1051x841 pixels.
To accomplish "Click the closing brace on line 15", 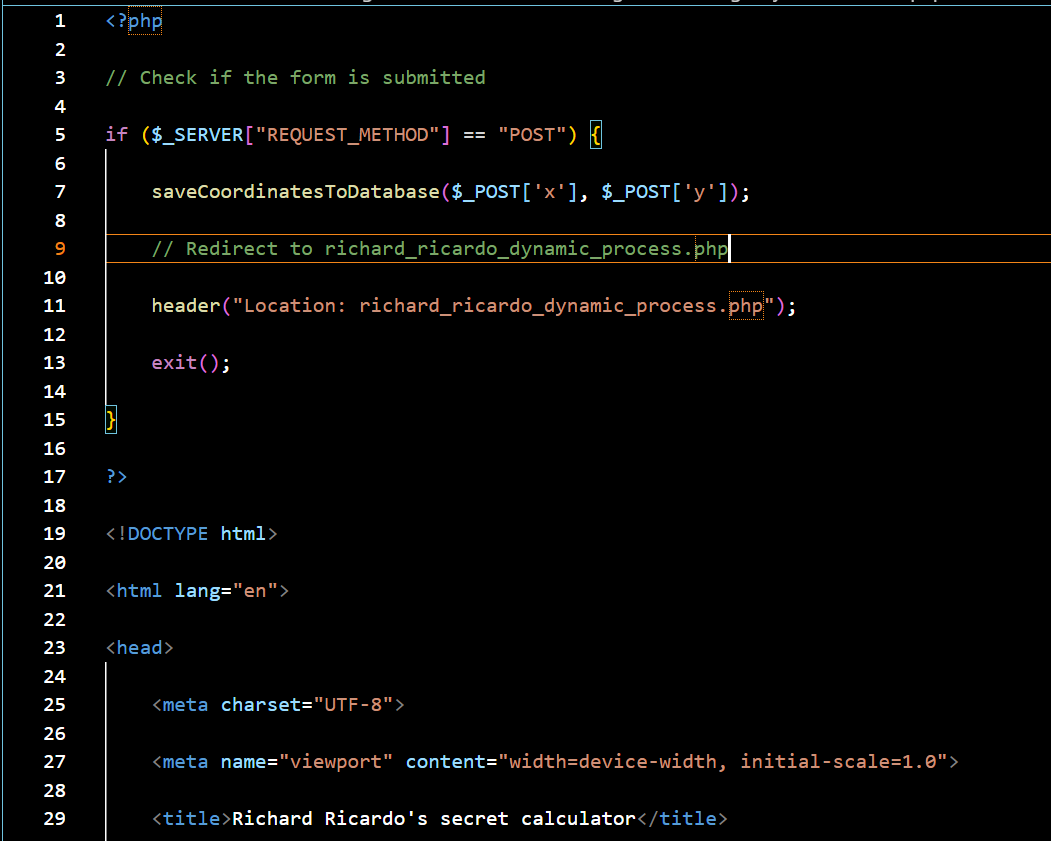I will coord(110,419).
